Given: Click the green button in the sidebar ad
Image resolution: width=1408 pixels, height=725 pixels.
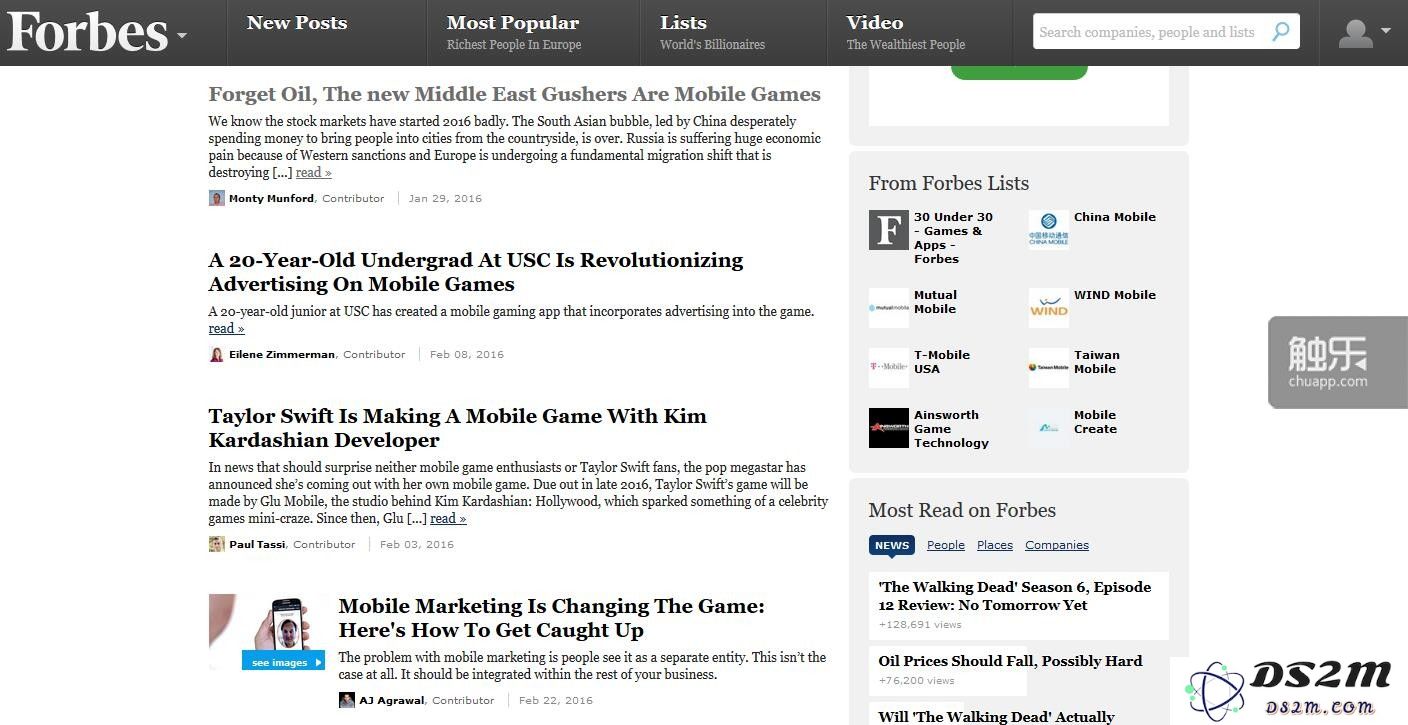Looking at the screenshot, I should pos(1019,72).
